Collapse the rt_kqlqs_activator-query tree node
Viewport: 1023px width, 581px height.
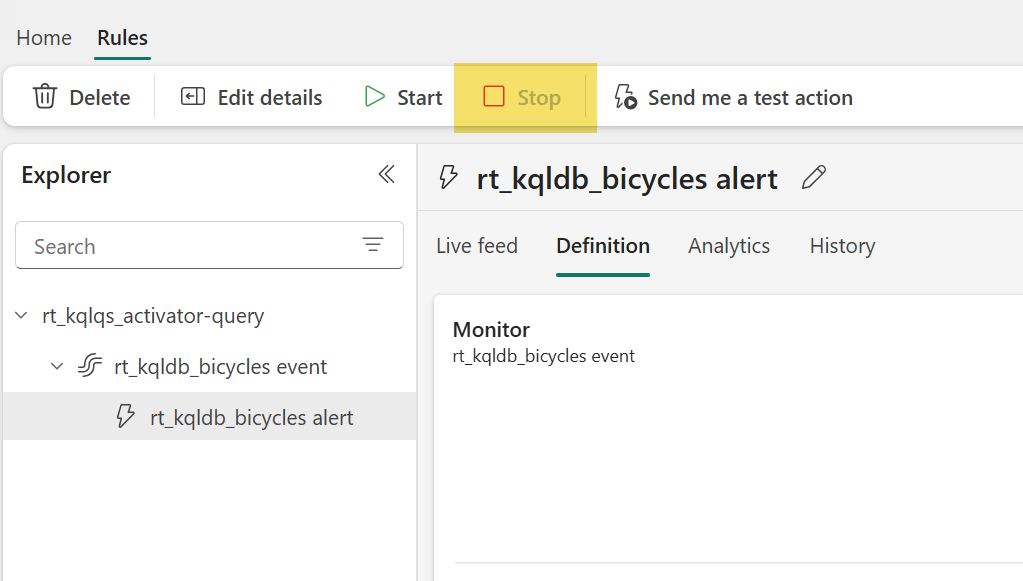(x=22, y=316)
